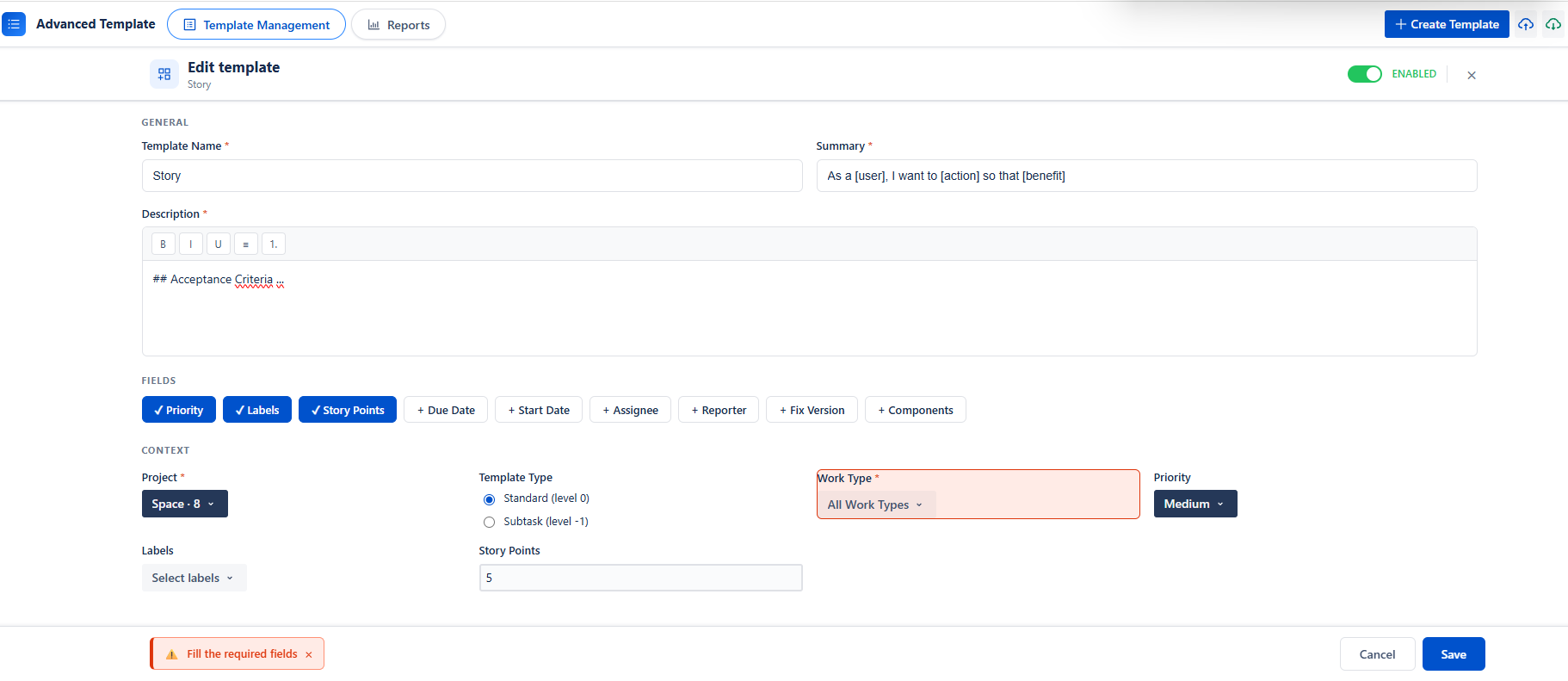The image size is (1568, 681).
Task: Add the Due Date field
Action: point(446,410)
